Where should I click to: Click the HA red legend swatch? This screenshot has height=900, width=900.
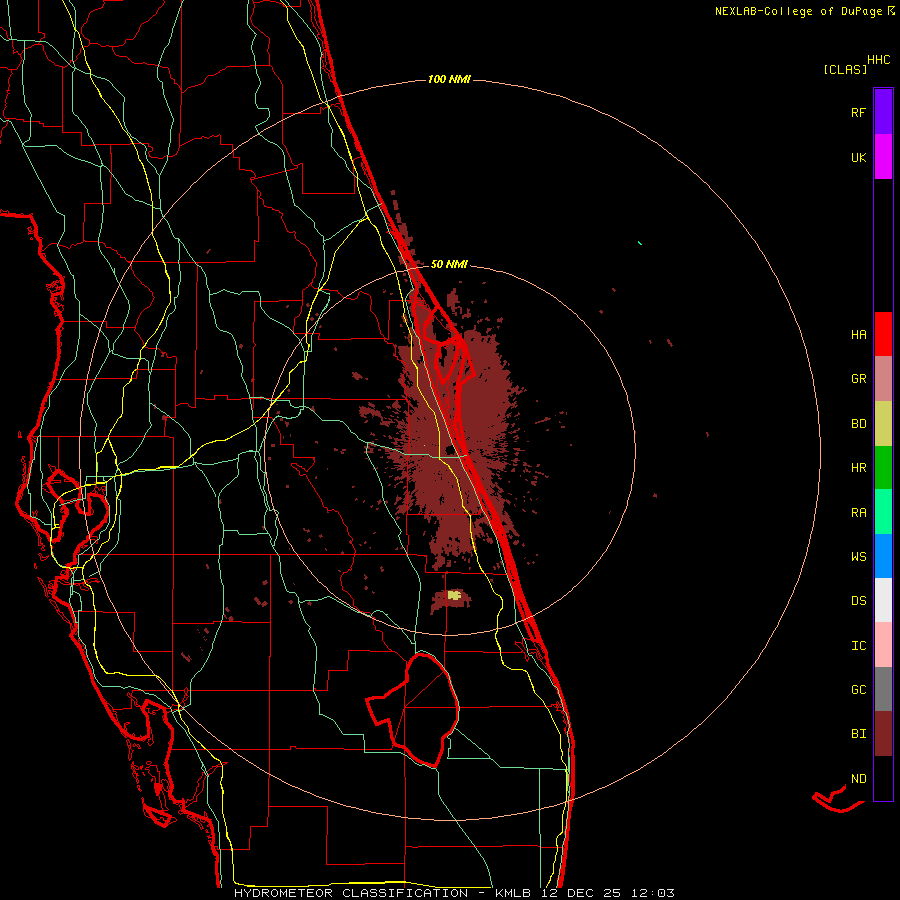(x=883, y=334)
